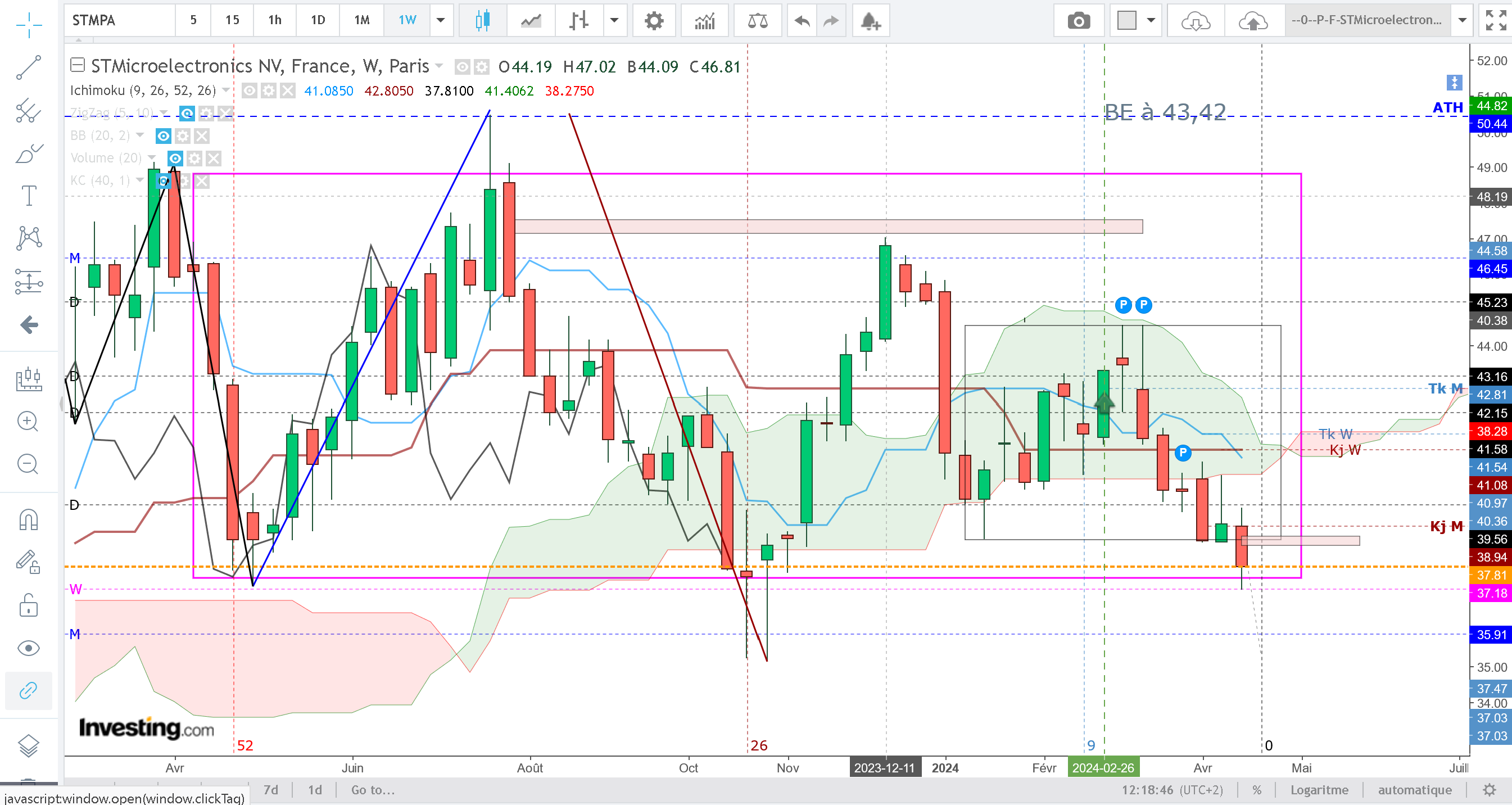Screen dimensions: 1512x805
Task: Open the indicators list
Action: click(x=705, y=21)
